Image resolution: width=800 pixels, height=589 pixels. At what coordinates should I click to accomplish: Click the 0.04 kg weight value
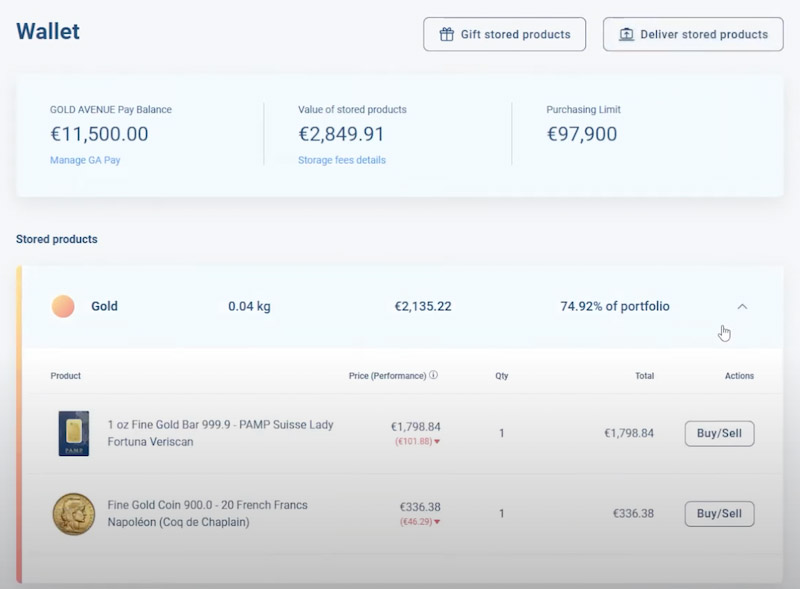tap(249, 306)
